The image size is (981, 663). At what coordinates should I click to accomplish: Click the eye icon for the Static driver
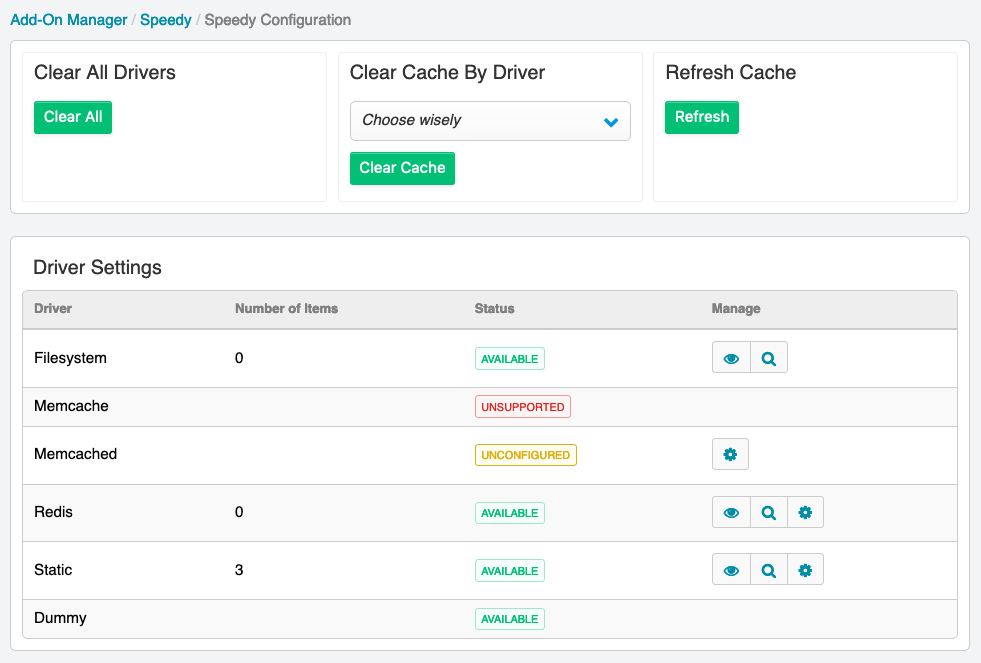click(731, 570)
